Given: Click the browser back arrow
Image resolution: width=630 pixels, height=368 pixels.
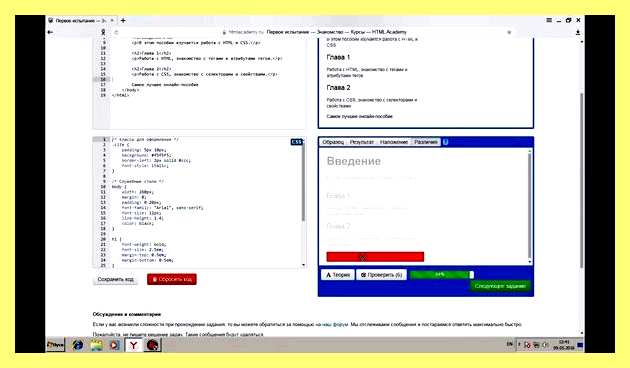Looking at the screenshot, I should click(51, 32).
